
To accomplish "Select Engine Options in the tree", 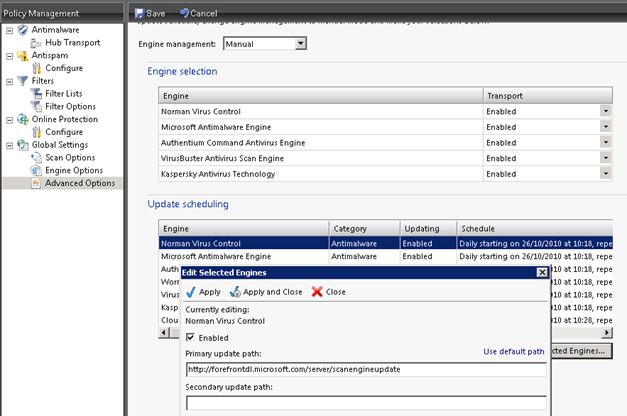I will coord(74,170).
